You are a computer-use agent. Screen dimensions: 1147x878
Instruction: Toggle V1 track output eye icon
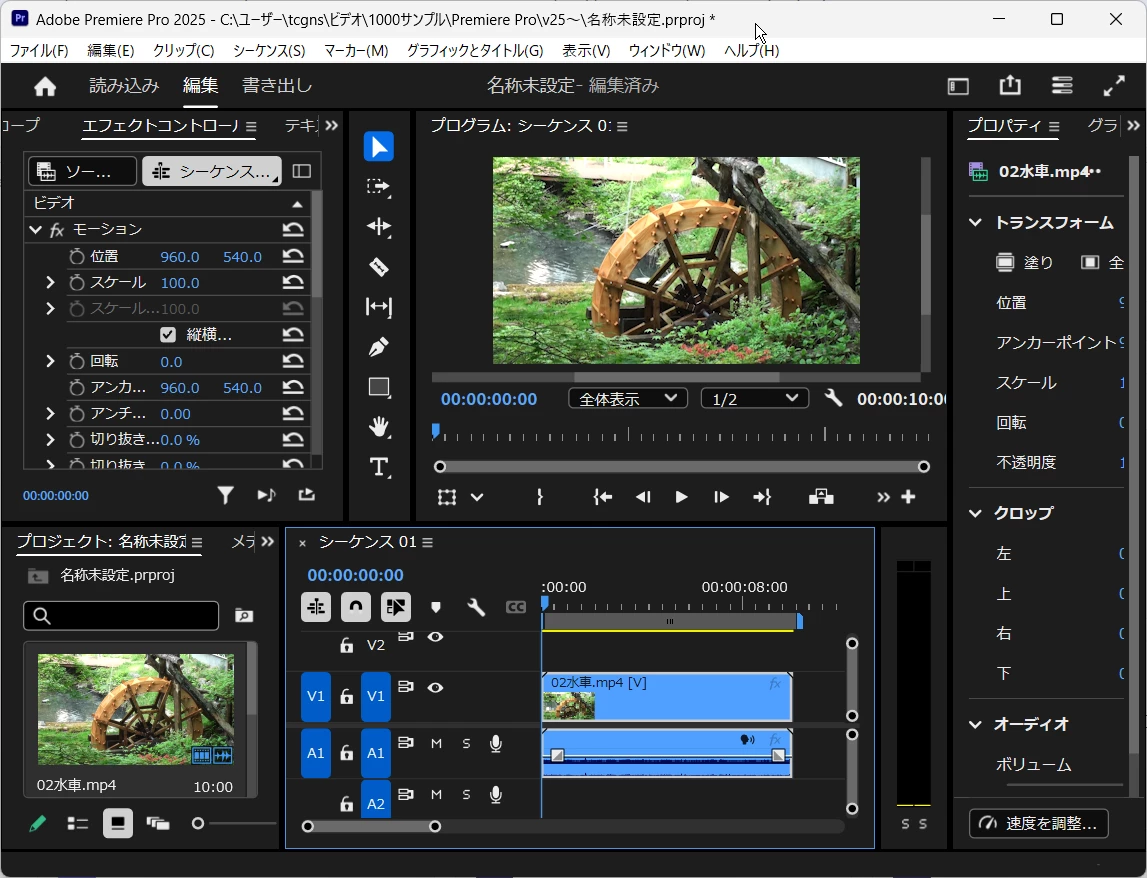pyautogui.click(x=435, y=688)
